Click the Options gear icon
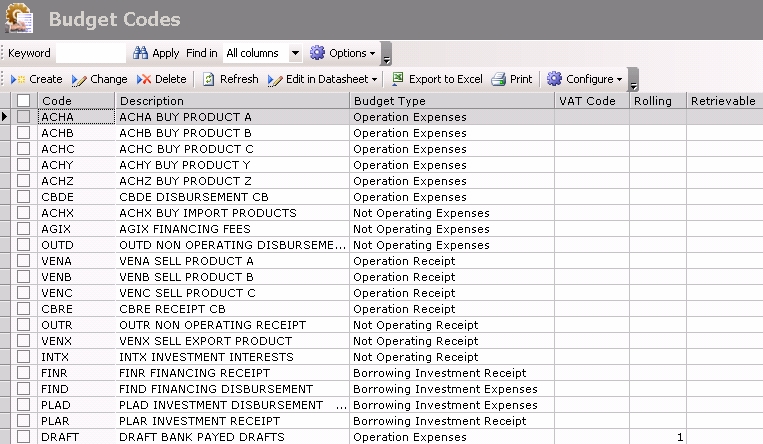Viewport: 763px width, 444px height. (x=318, y=53)
